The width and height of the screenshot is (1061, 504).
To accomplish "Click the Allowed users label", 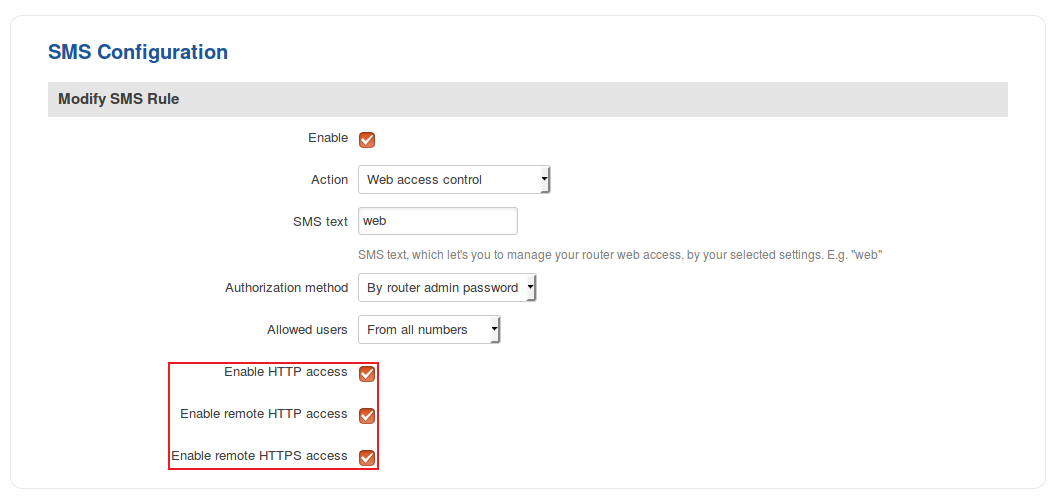I will 307,330.
